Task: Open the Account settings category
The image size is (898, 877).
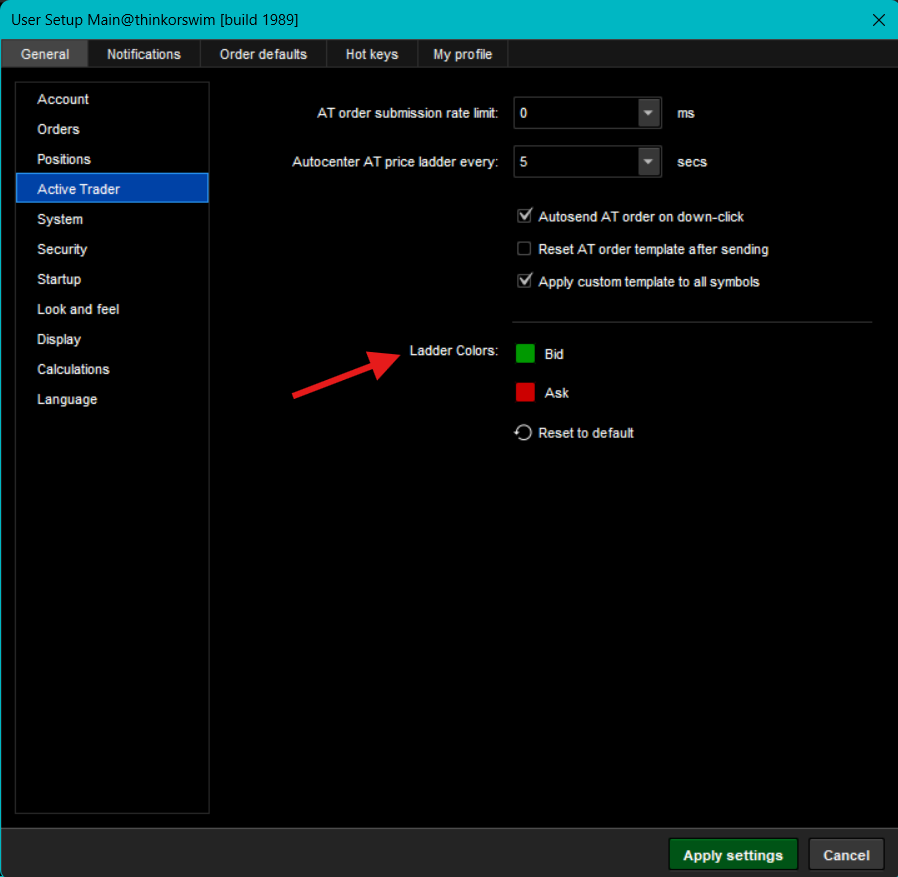Action: pos(63,99)
